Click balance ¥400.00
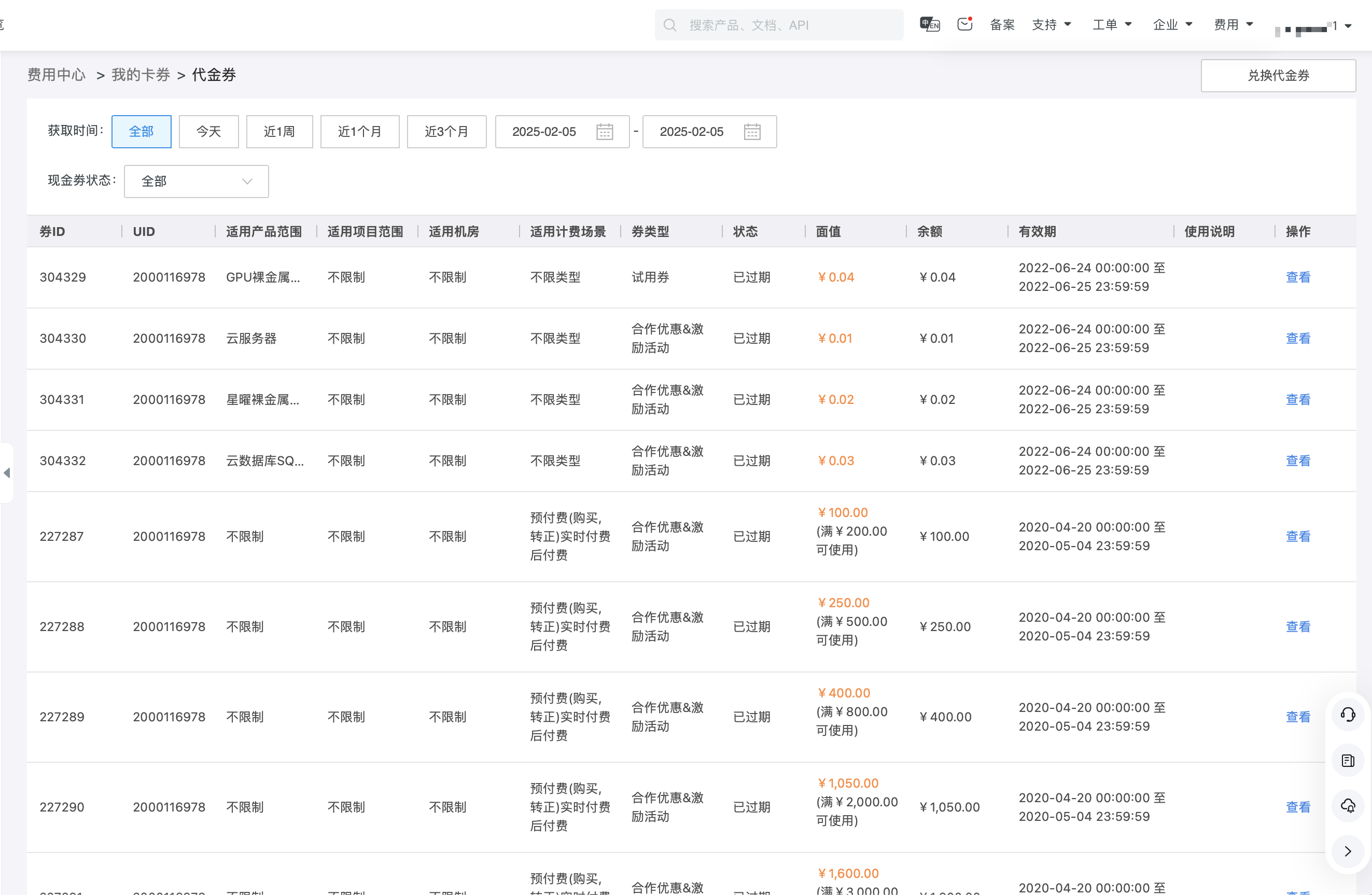This screenshot has height=895, width=1372. 945,717
